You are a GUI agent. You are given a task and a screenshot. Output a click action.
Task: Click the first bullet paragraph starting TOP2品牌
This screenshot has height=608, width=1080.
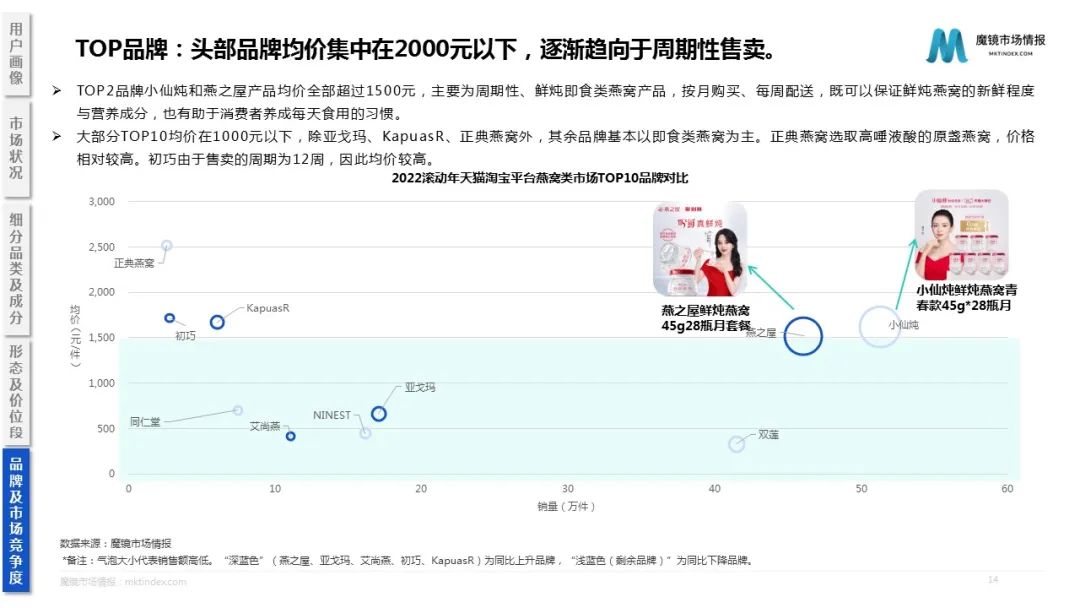pos(555,102)
